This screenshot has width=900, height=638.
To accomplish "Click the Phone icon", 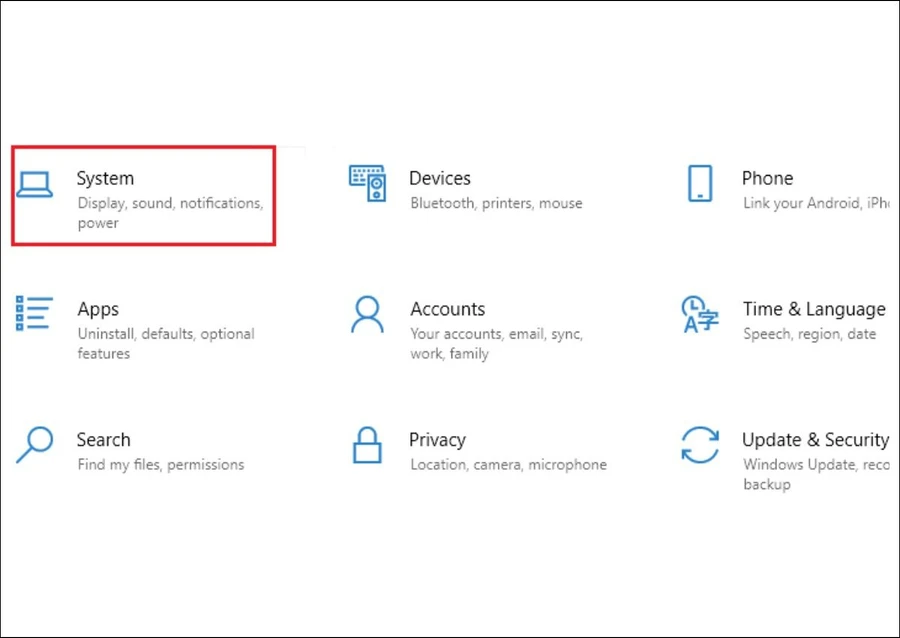I will pos(700,184).
